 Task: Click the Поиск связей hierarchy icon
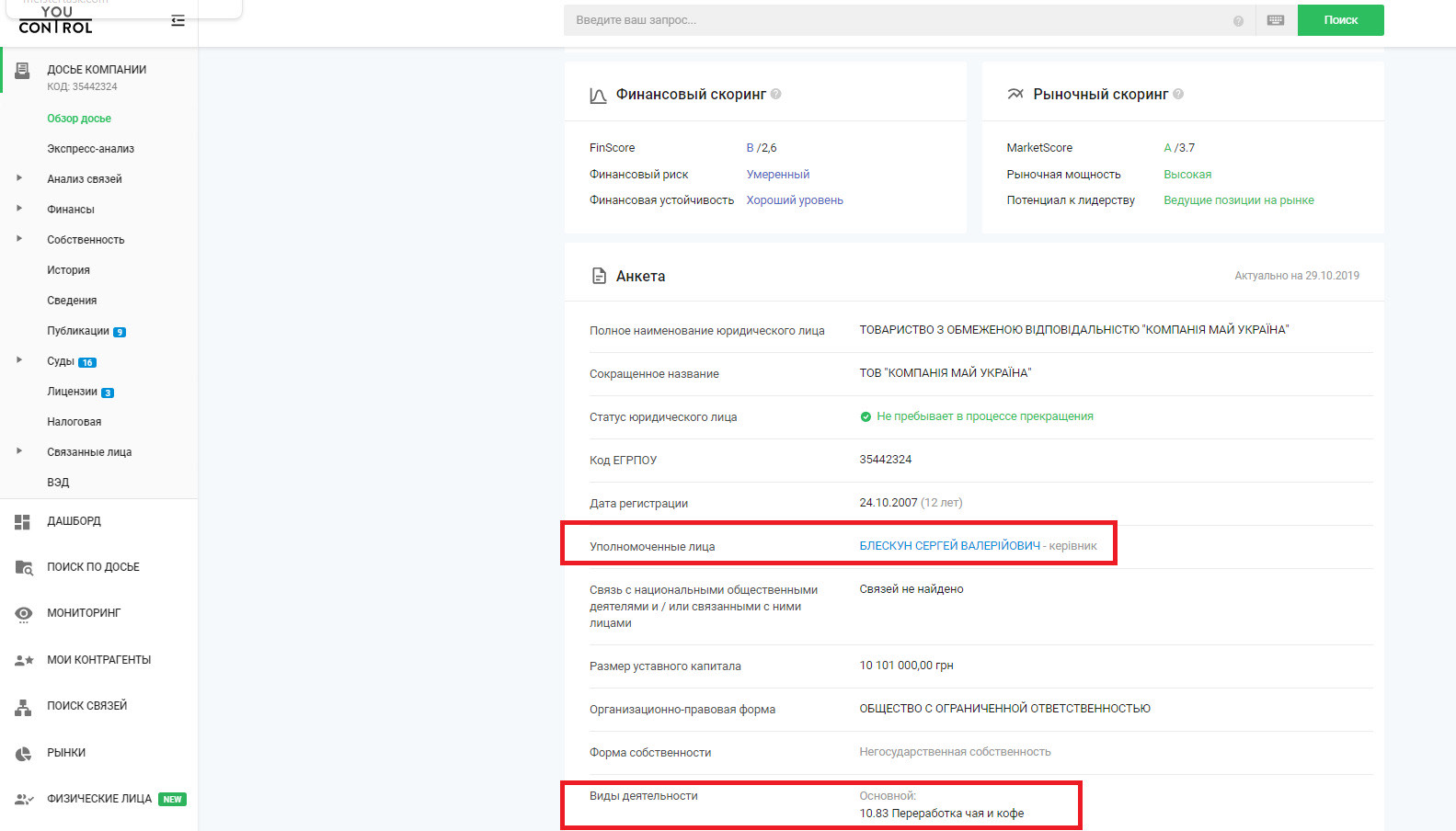23,707
